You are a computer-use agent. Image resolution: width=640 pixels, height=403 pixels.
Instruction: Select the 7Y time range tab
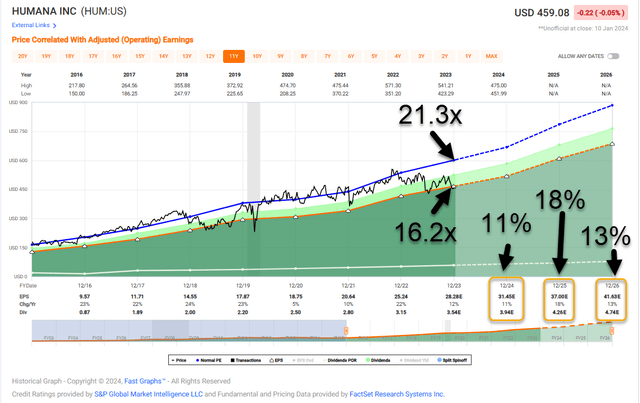[328, 56]
